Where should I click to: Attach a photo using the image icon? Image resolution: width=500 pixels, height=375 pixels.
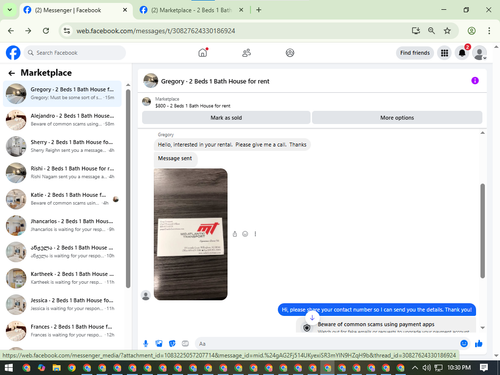tap(159, 343)
